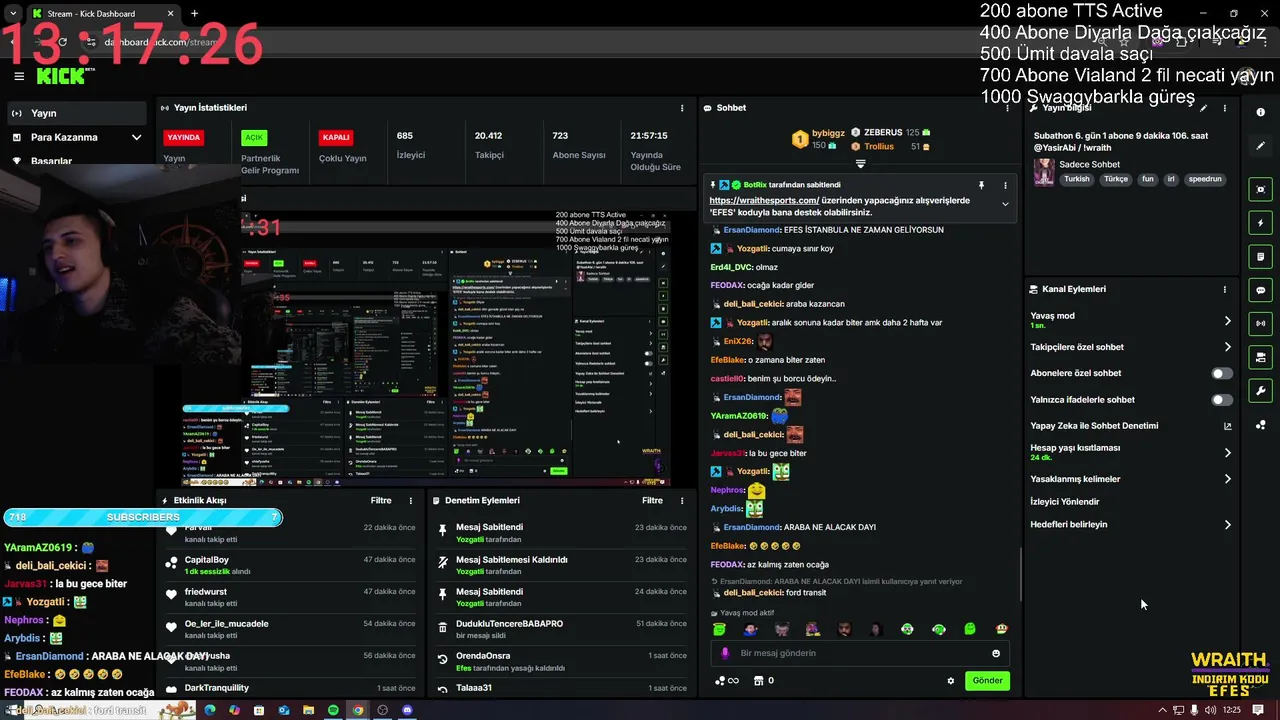
Task: Click the wrench icon in right toolbar
Action: coord(1260,391)
